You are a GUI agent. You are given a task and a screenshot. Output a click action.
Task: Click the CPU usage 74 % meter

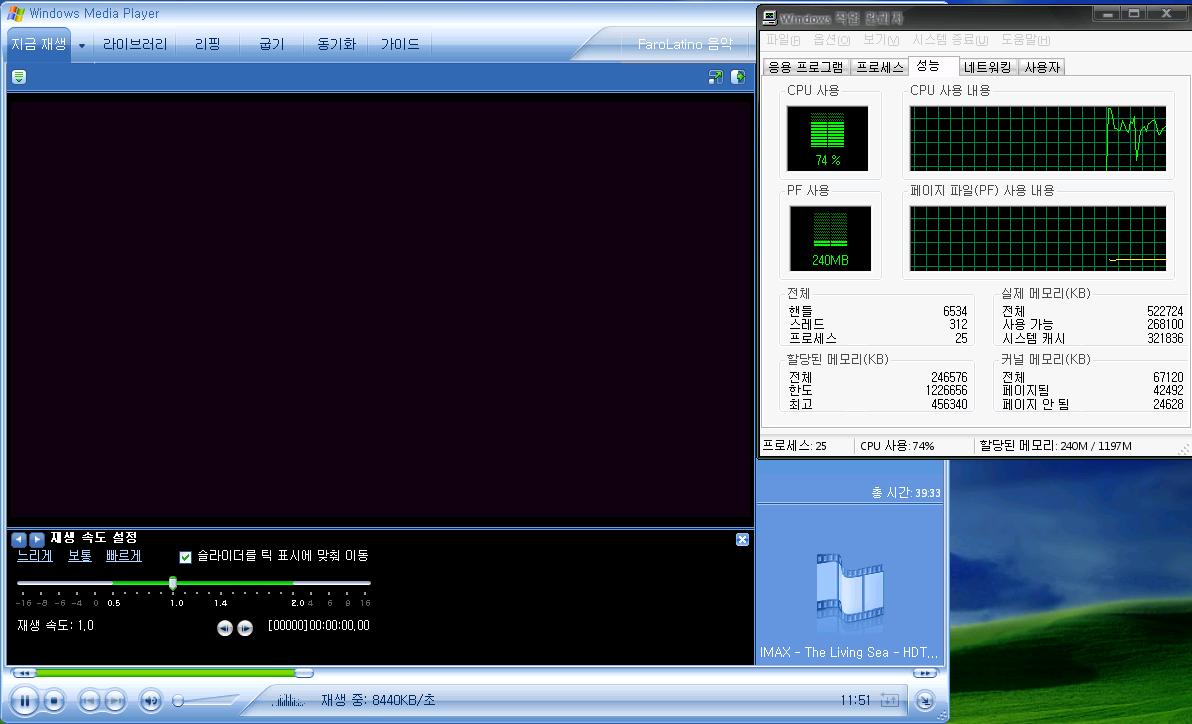click(827, 138)
